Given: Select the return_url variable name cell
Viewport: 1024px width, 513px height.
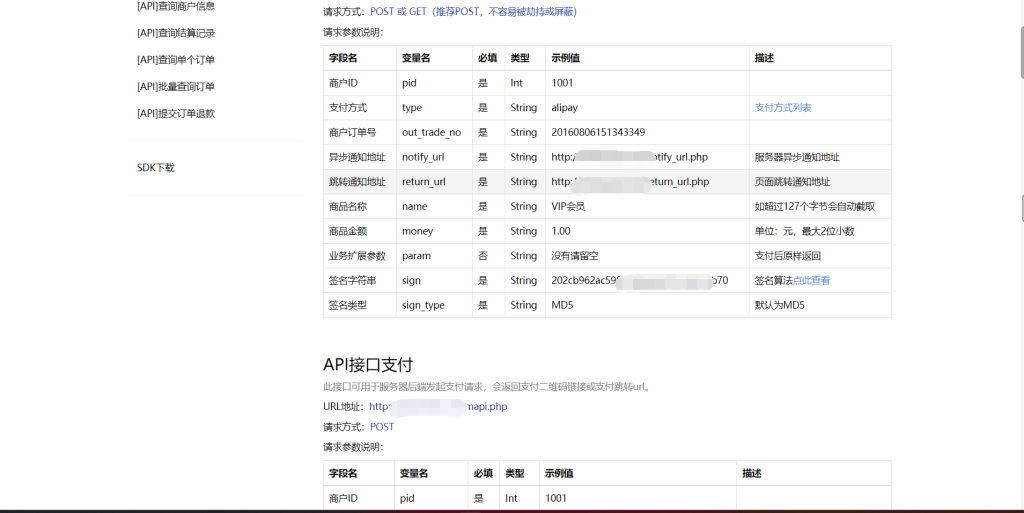Looking at the screenshot, I should click(x=423, y=182).
